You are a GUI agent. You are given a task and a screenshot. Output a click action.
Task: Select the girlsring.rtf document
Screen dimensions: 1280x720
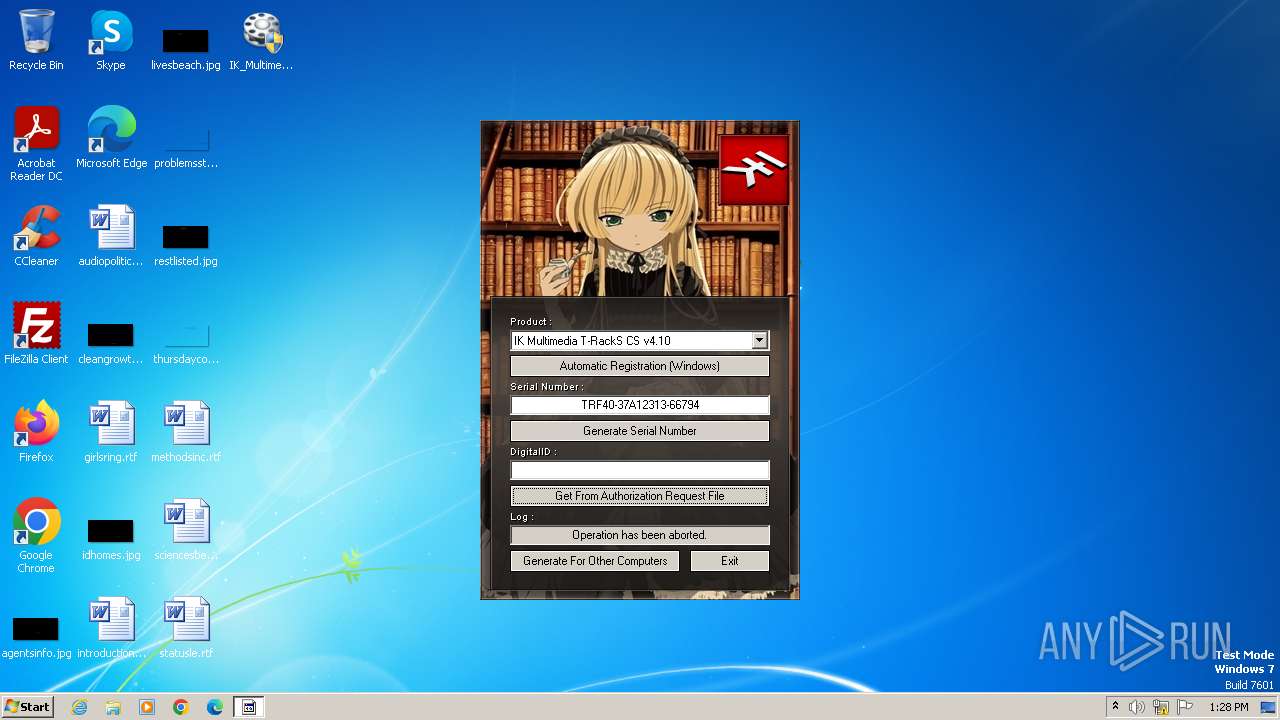(111, 433)
